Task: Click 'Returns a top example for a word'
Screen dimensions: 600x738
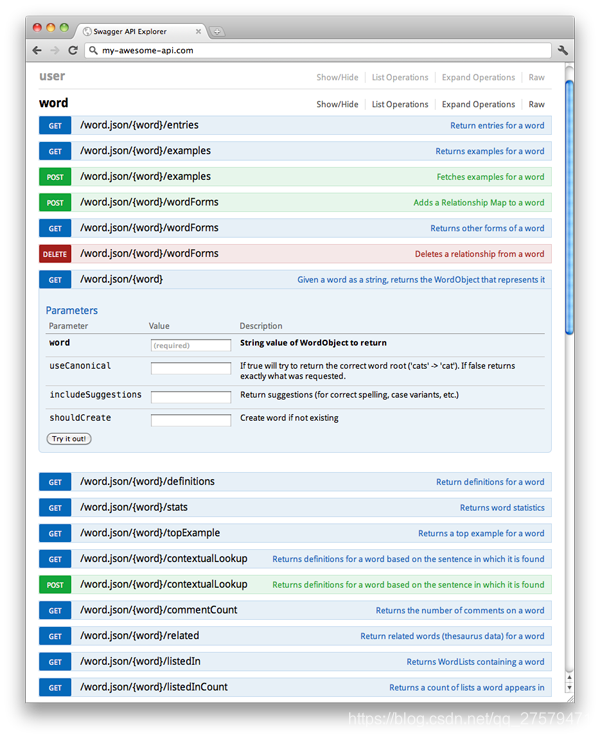Action: click(481, 533)
